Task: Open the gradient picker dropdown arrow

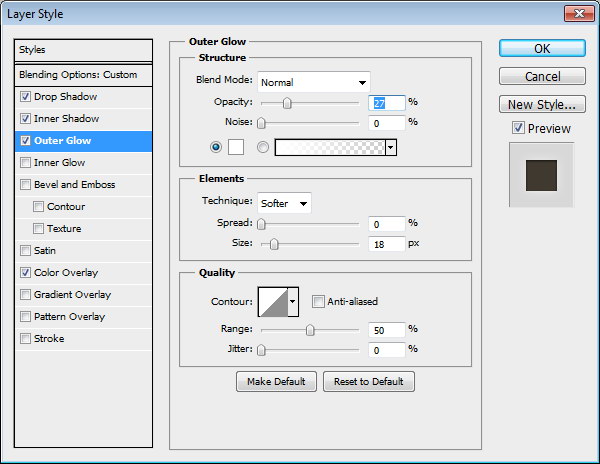Action: 390,147
